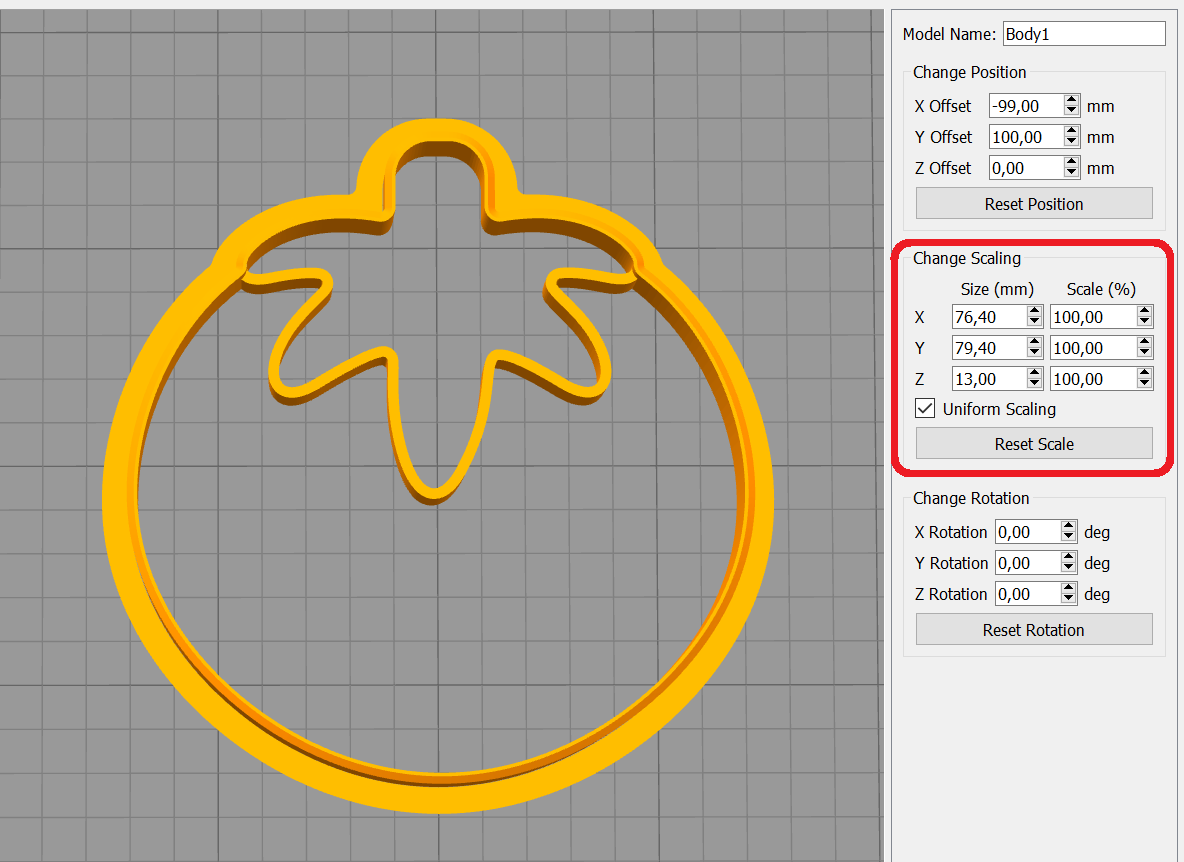Decrease X Offset with down arrow

click(1071, 111)
